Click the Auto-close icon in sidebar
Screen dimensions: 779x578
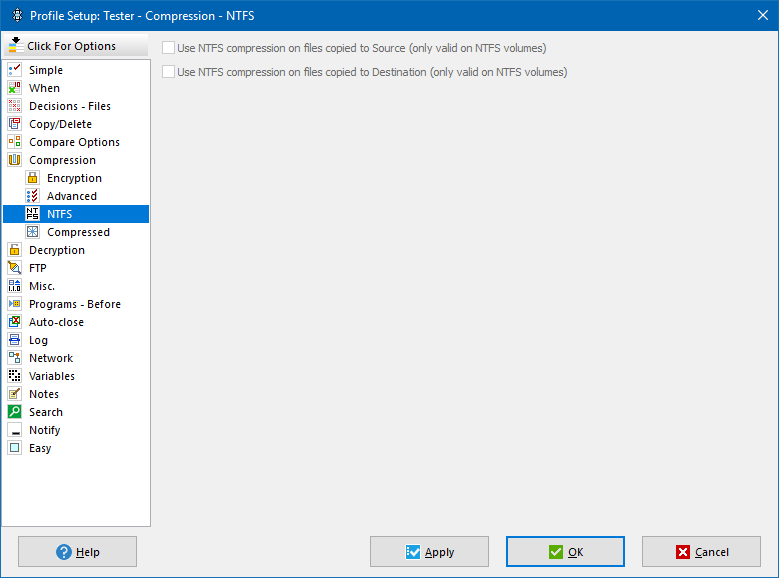pyautogui.click(x=14, y=322)
